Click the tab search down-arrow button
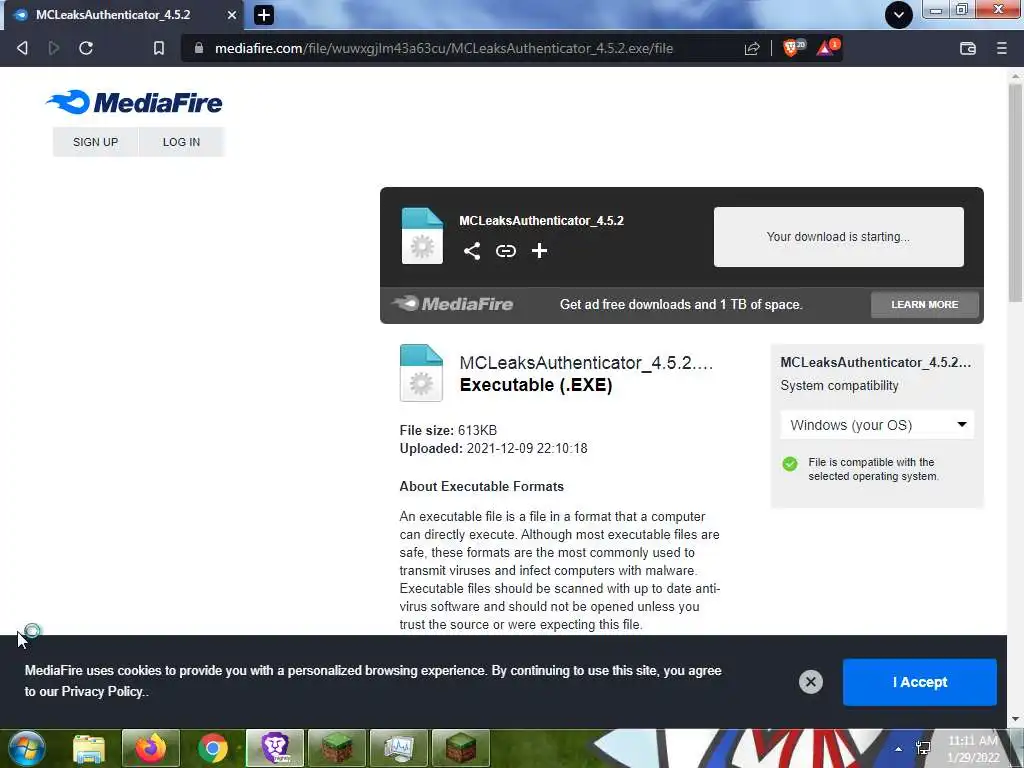 pyautogui.click(x=899, y=14)
